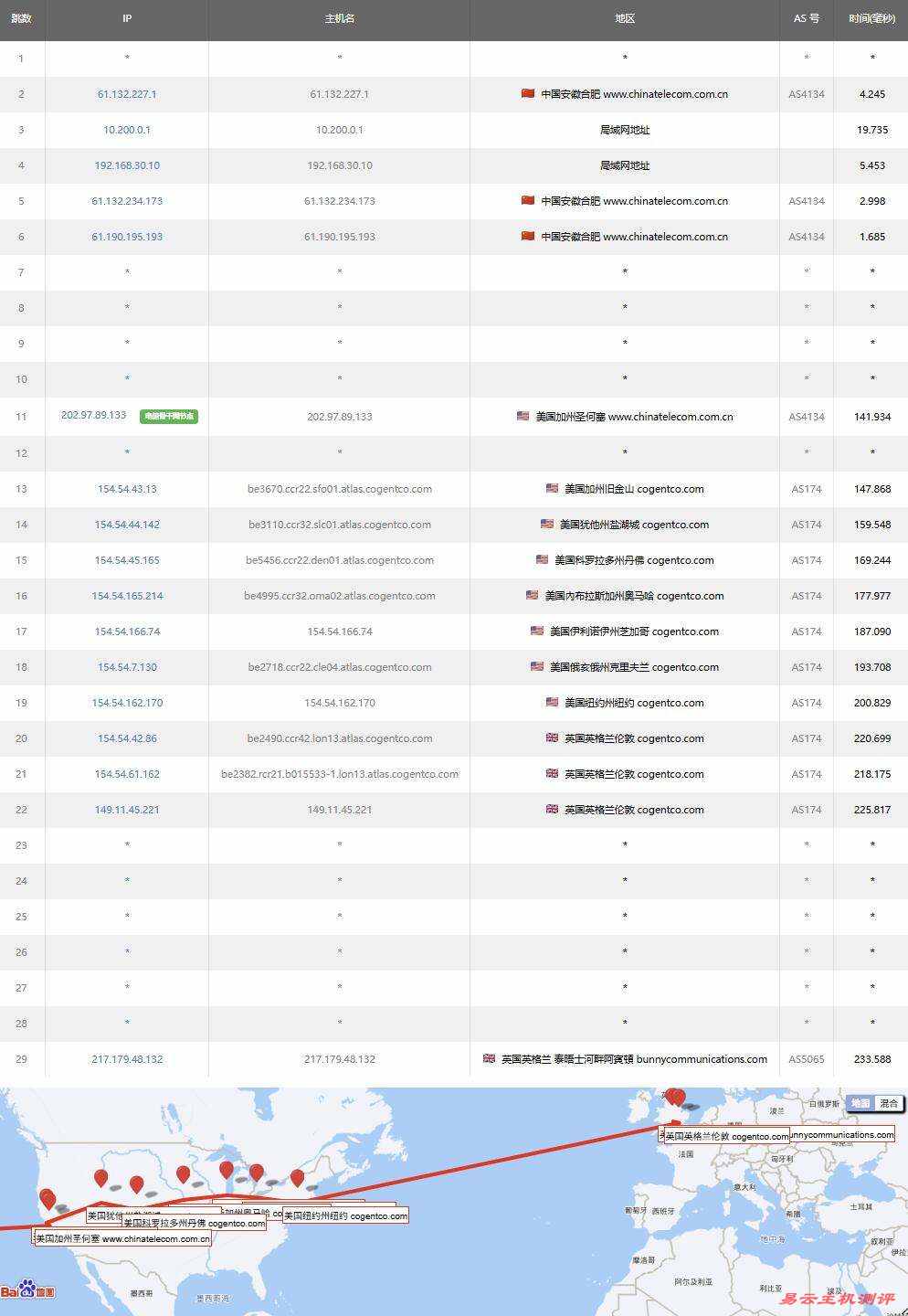Open IP link 10.200.0.1
The width and height of the screenshot is (908, 1316).
click(127, 130)
